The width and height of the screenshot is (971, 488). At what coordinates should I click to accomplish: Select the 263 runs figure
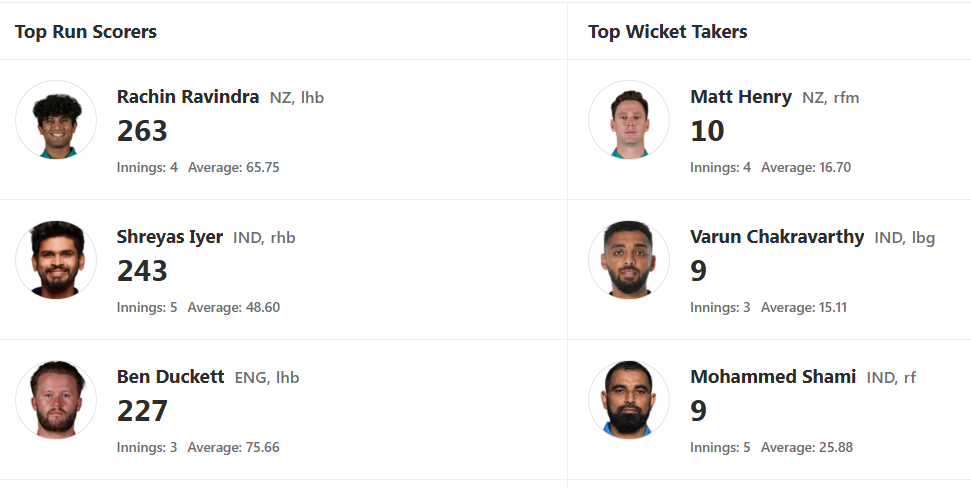click(142, 131)
